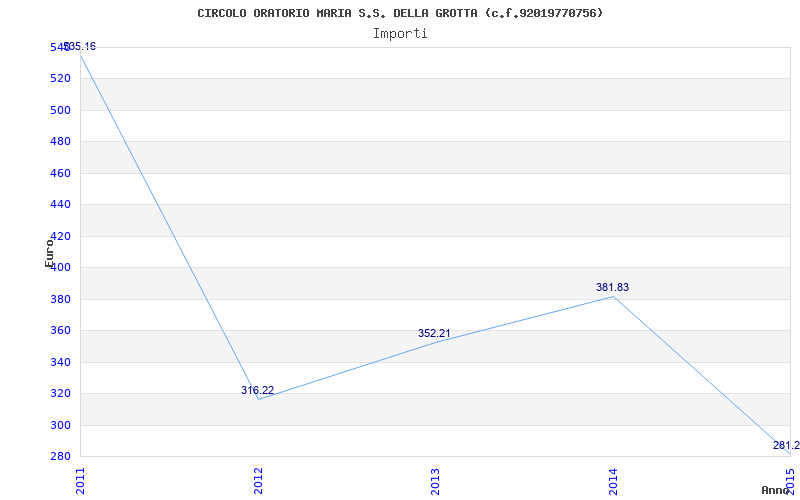Image resolution: width=800 pixels, height=500 pixels.
Task: Click the 520 y-axis value
Action: [59, 79]
